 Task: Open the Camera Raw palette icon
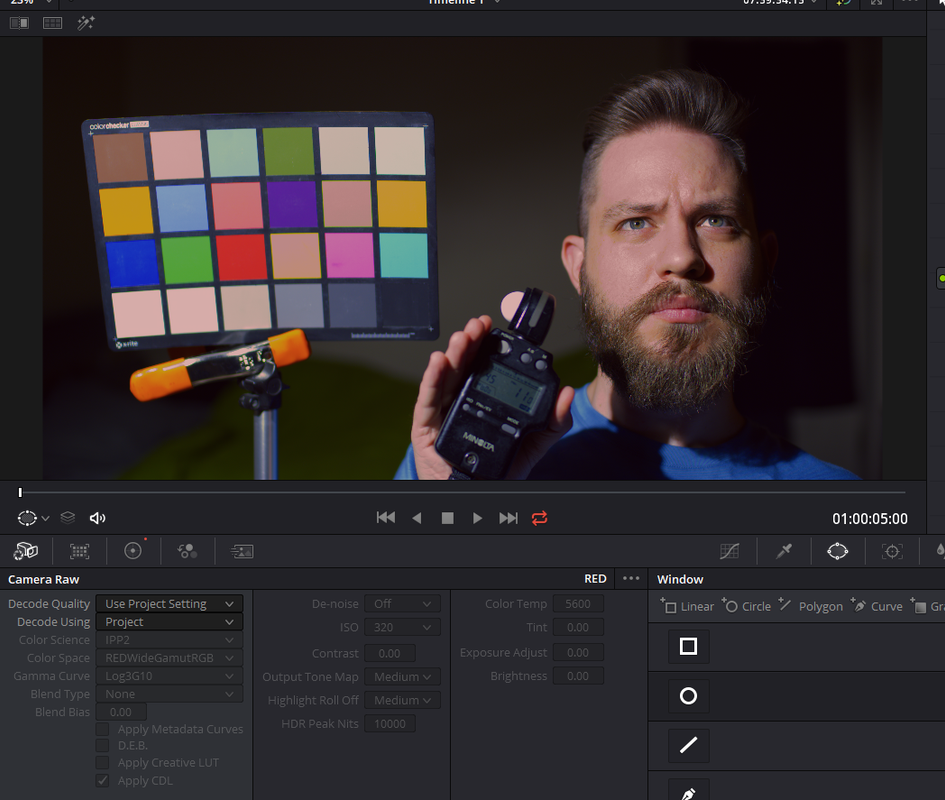26,550
